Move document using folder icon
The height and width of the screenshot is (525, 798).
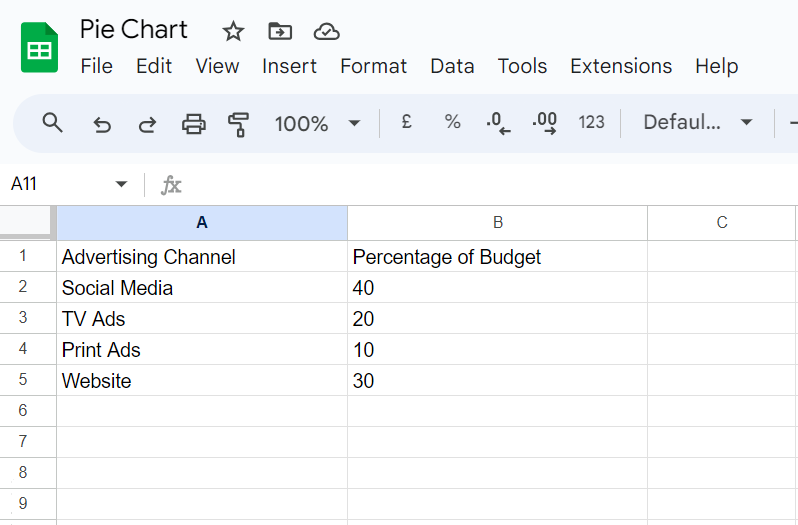pos(280,32)
